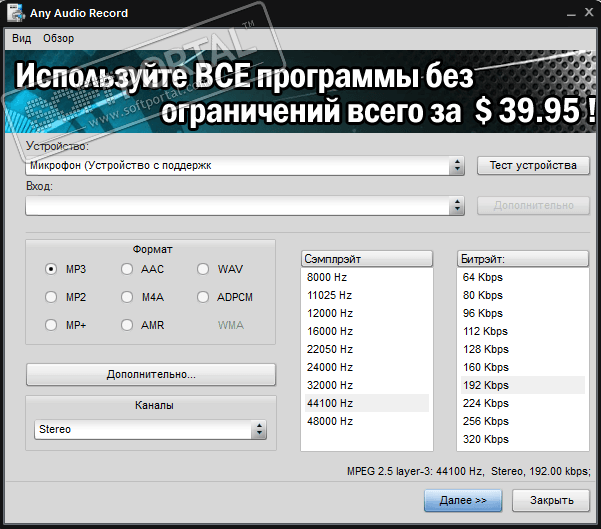Select the MP2 format radio button

pyautogui.click(x=51, y=297)
